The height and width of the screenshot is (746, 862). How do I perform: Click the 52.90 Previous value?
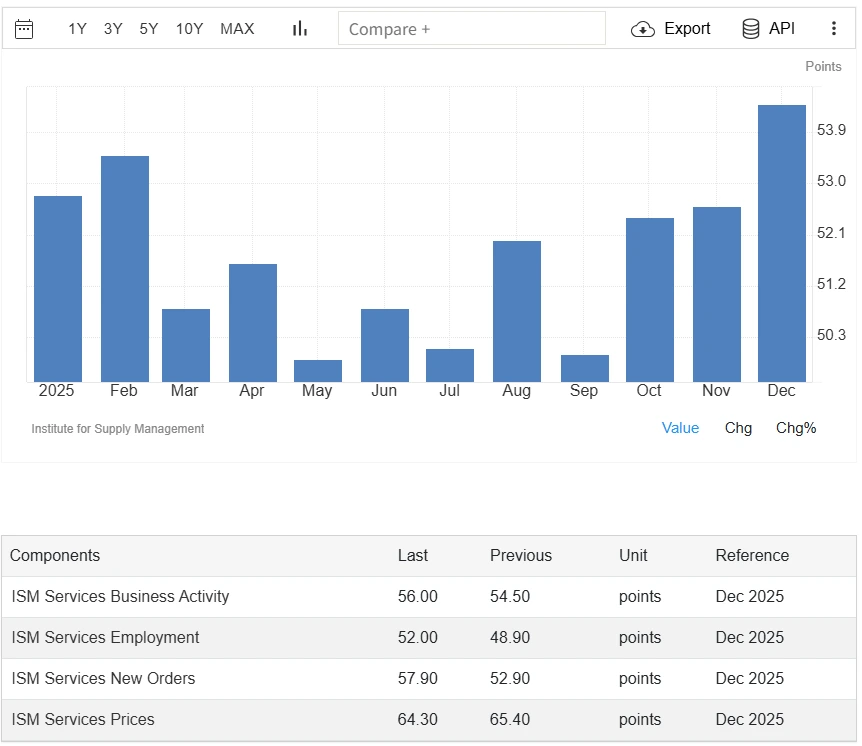[510, 678]
